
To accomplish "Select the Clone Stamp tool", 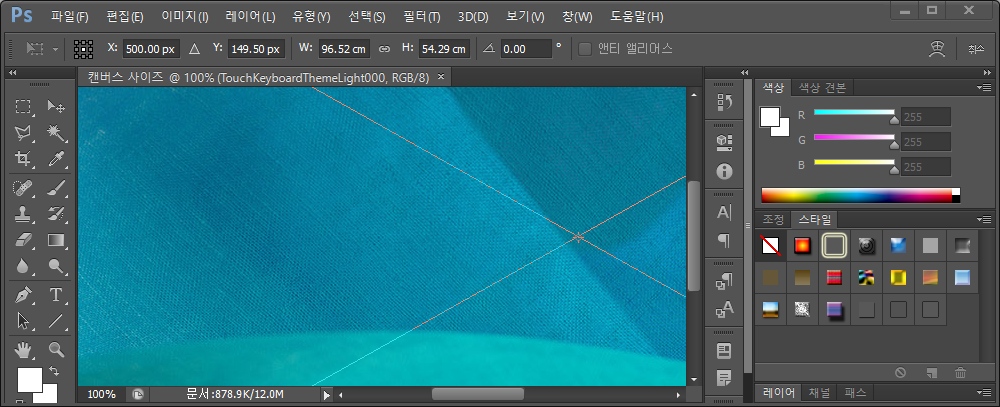I will click(x=24, y=213).
